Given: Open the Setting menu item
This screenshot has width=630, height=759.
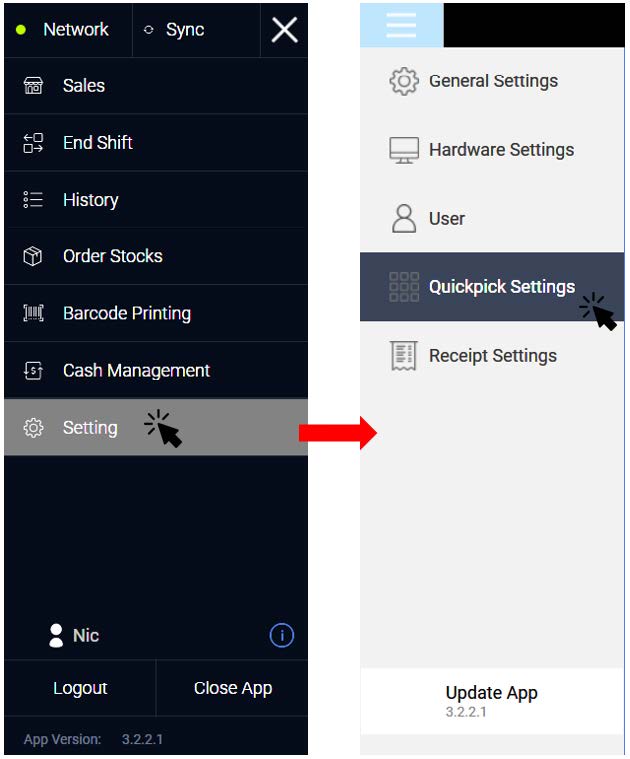Looking at the screenshot, I should [x=156, y=427].
